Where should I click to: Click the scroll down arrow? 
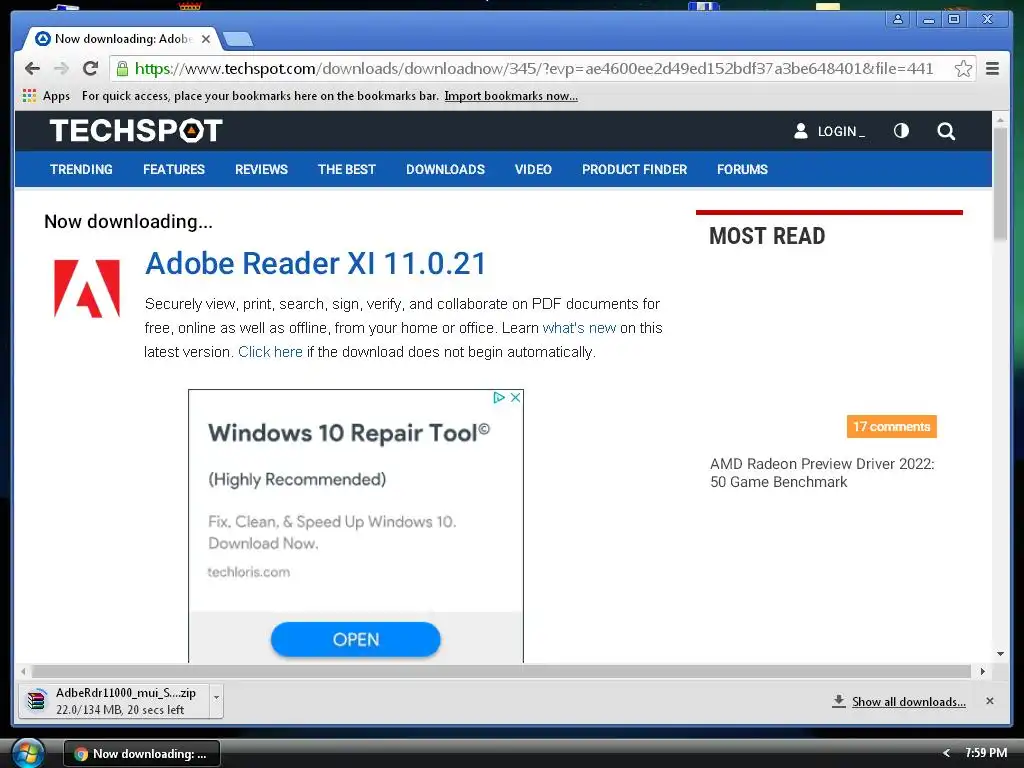pos(1000,654)
